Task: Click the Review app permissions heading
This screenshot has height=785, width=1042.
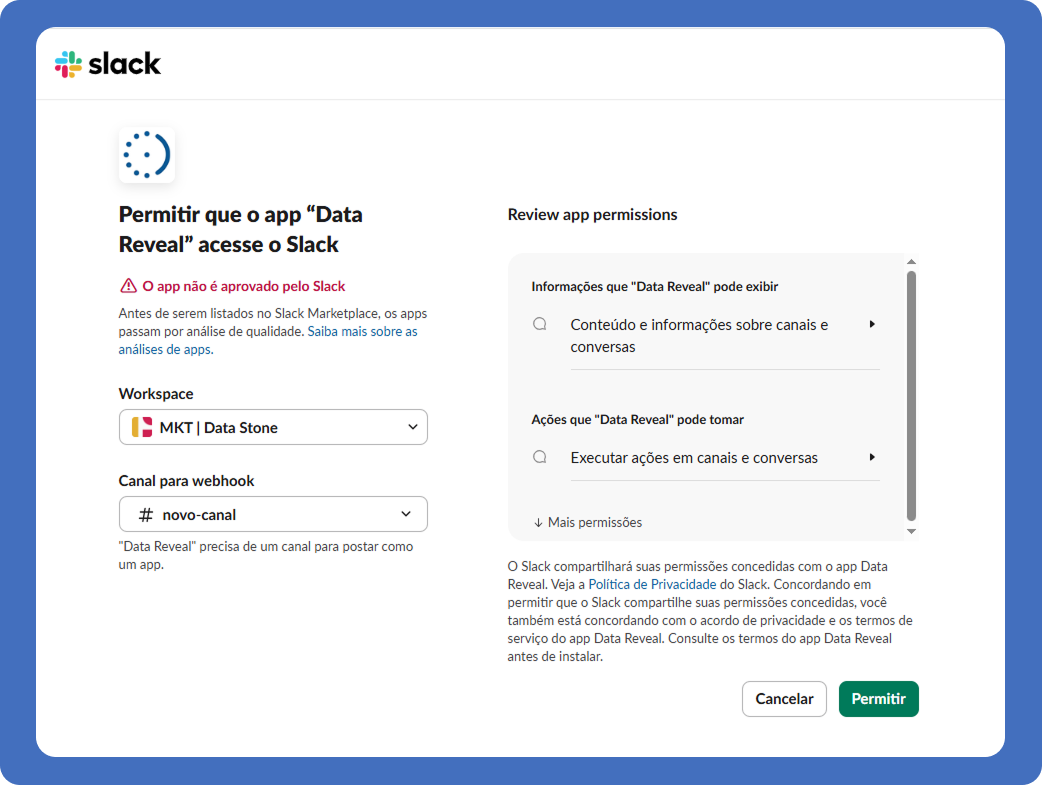Action: point(592,214)
